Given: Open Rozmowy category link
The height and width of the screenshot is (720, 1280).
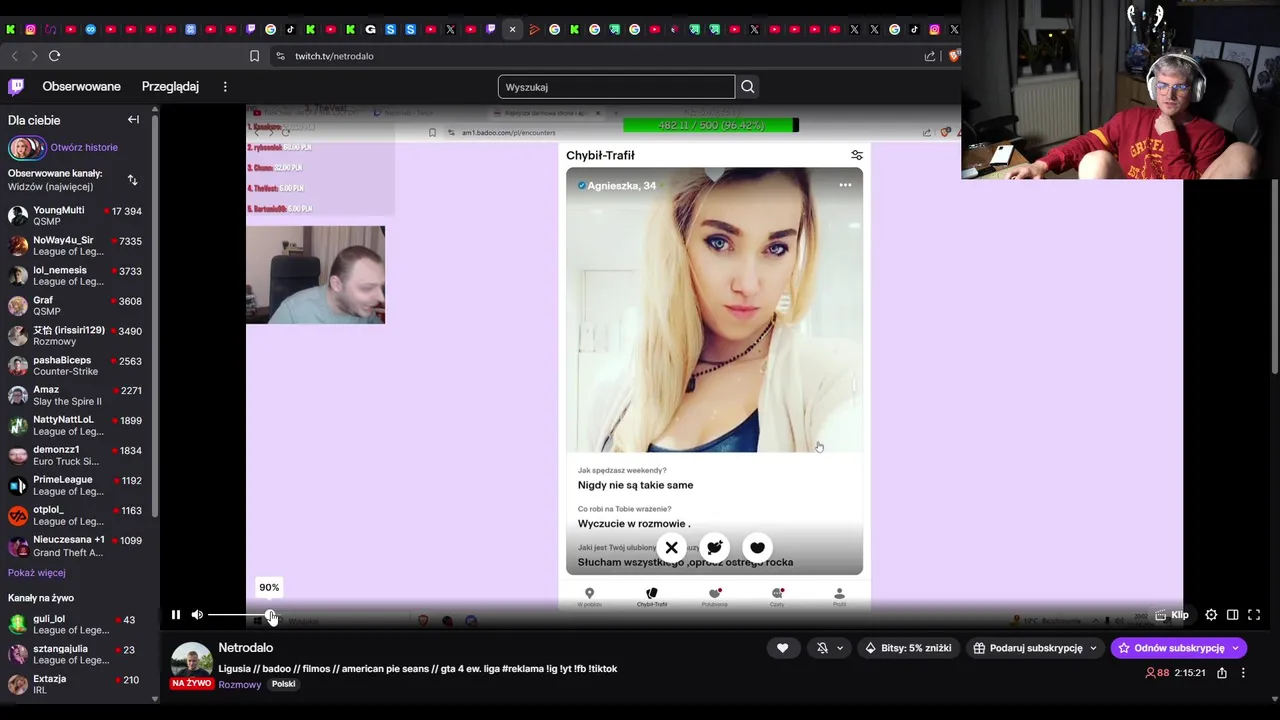Looking at the screenshot, I should pos(240,685).
